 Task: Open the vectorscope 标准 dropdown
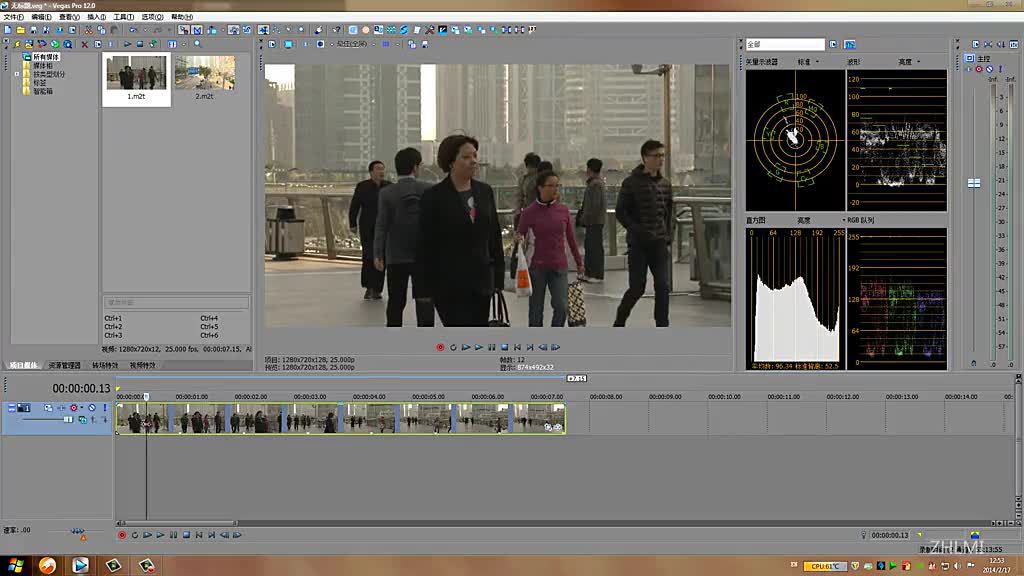807,62
